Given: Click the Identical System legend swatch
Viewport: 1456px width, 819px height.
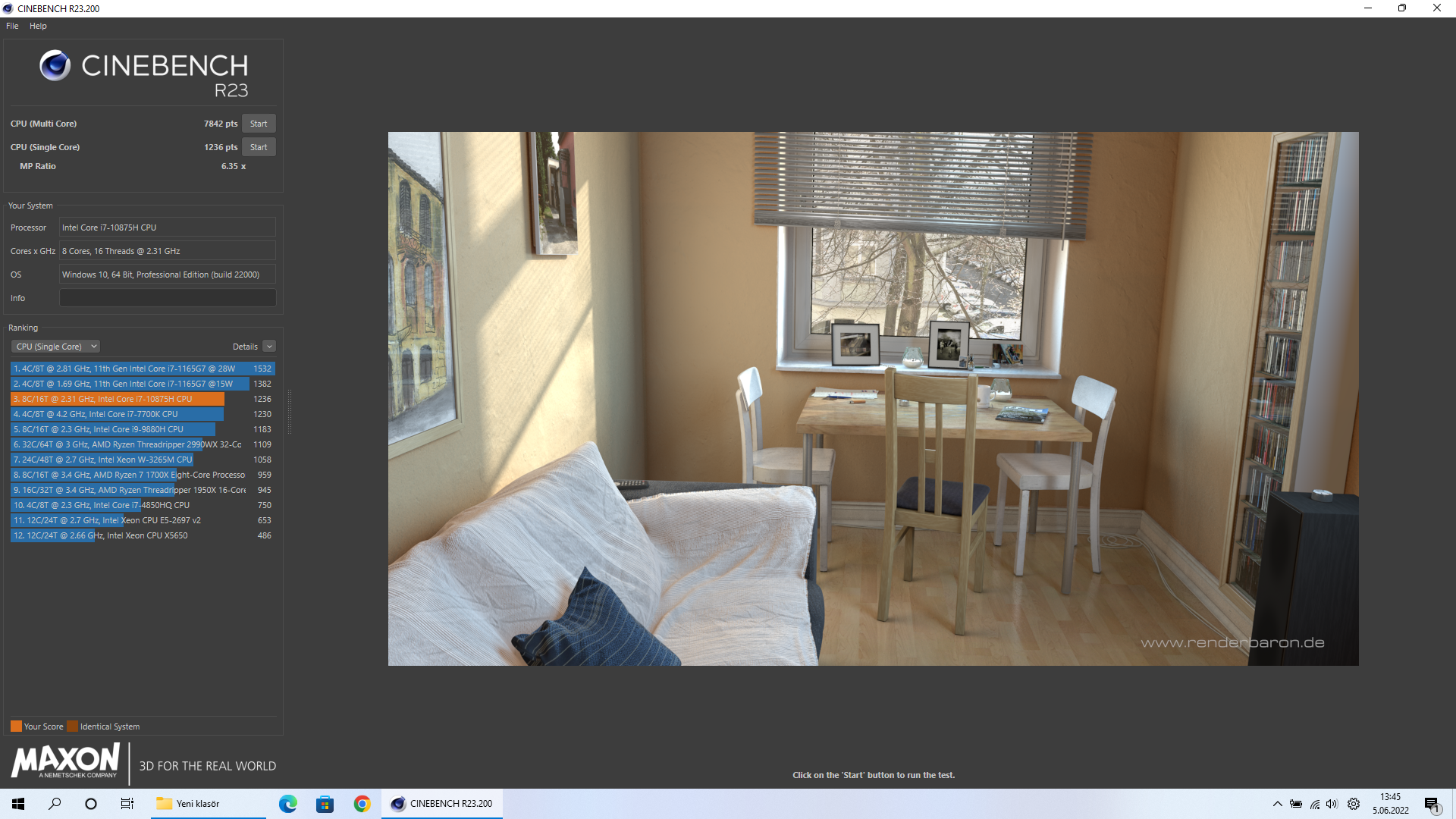Looking at the screenshot, I should pyautogui.click(x=72, y=726).
